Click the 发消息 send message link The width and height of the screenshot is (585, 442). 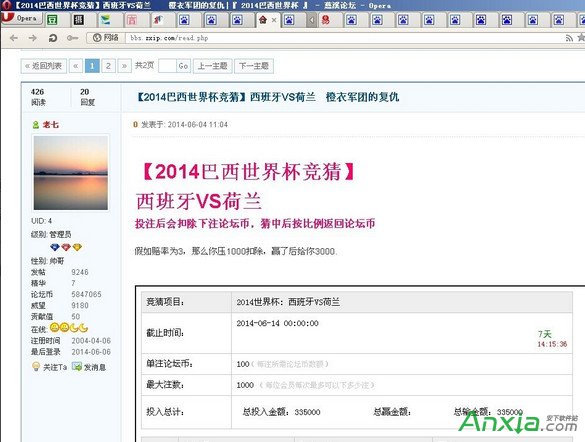coord(95,367)
